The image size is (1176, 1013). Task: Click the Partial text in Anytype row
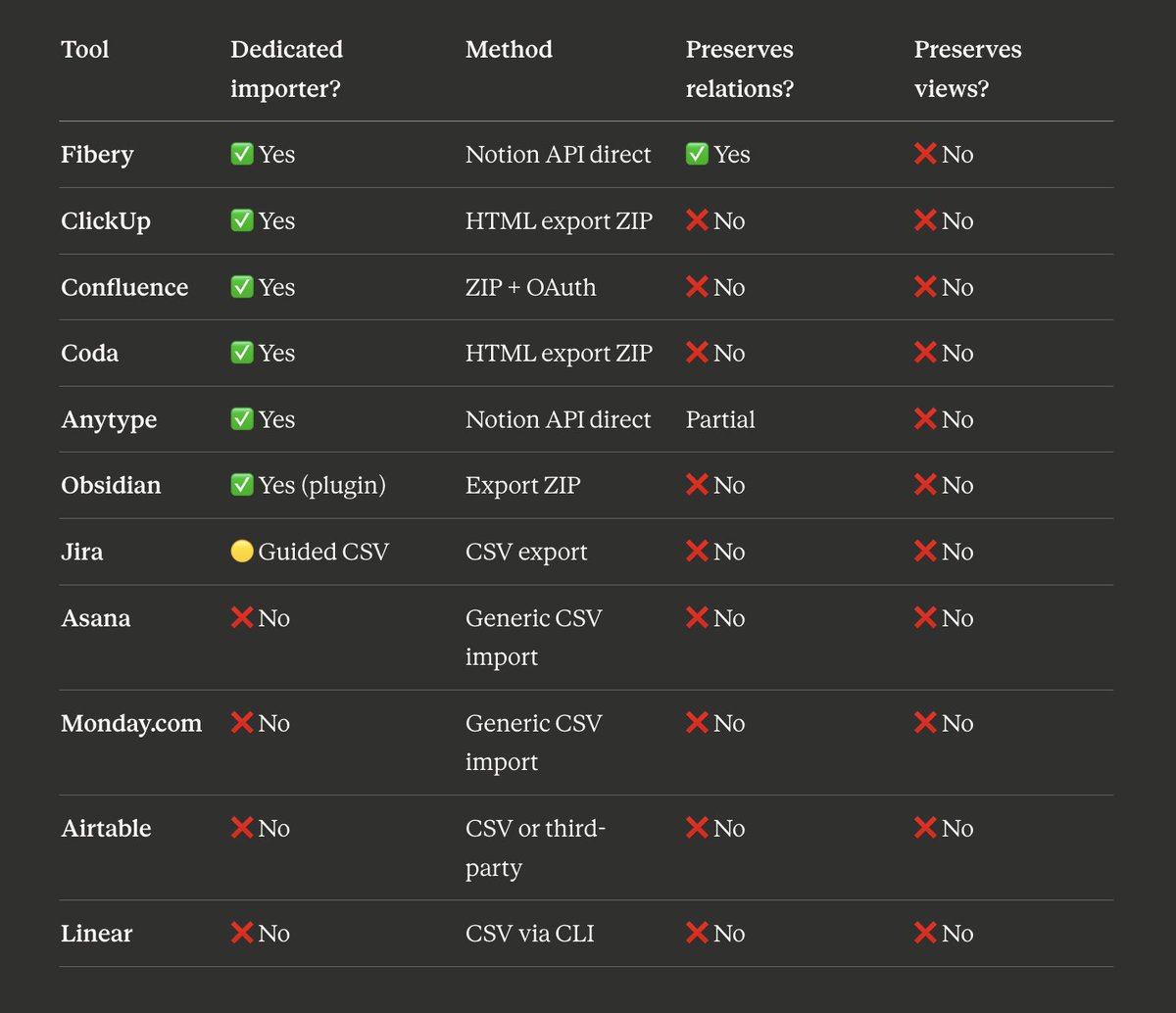720,419
